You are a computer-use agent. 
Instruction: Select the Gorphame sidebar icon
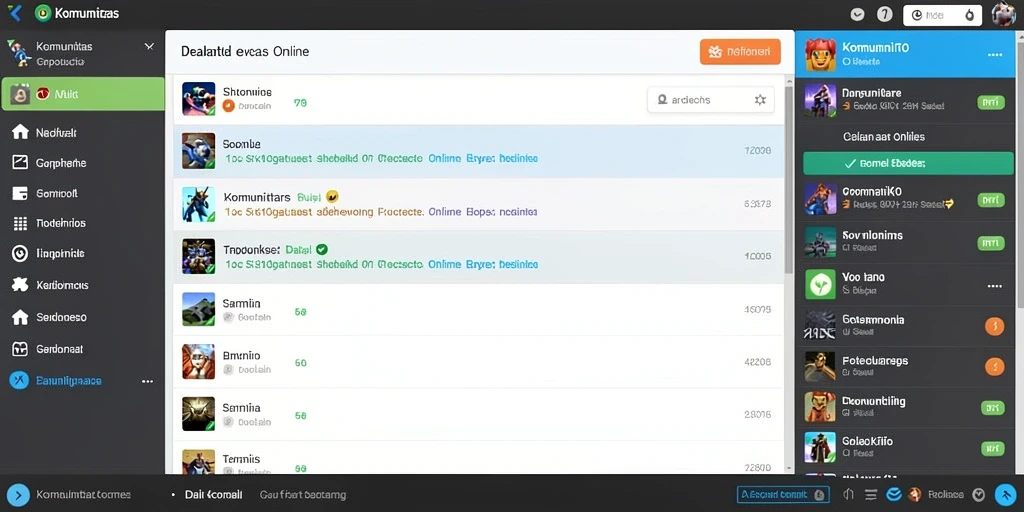20,163
